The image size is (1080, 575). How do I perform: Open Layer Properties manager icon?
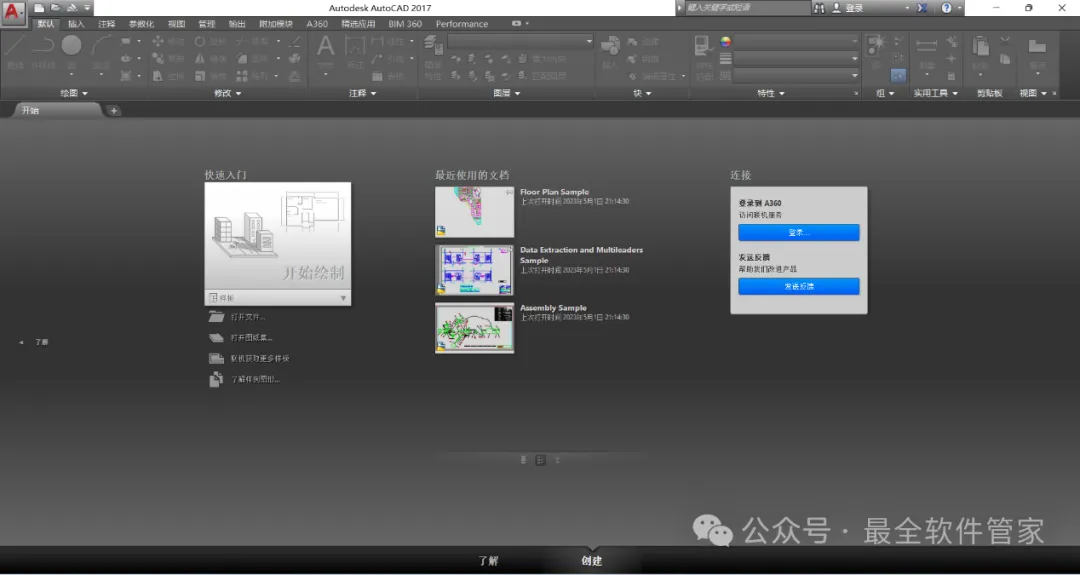pyautogui.click(x=433, y=45)
